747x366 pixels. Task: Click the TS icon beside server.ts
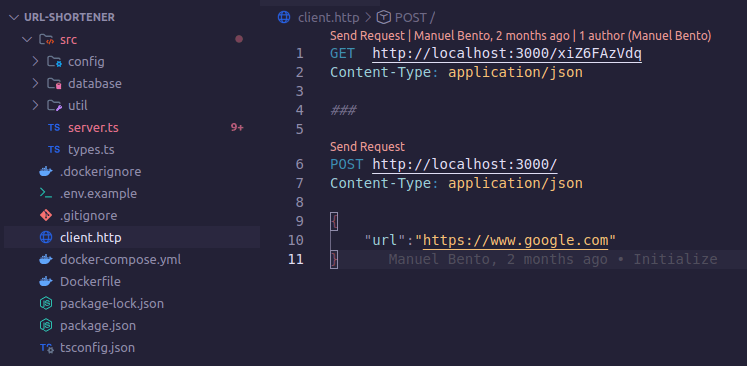(x=54, y=128)
